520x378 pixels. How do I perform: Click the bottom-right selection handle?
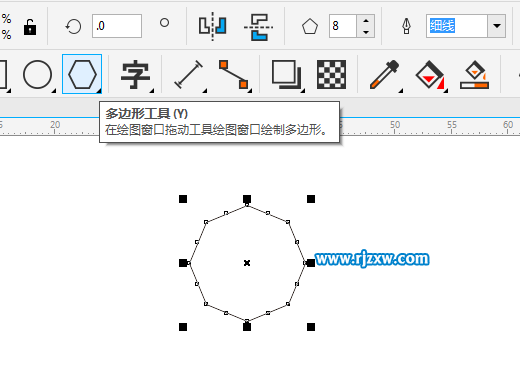click(x=311, y=327)
